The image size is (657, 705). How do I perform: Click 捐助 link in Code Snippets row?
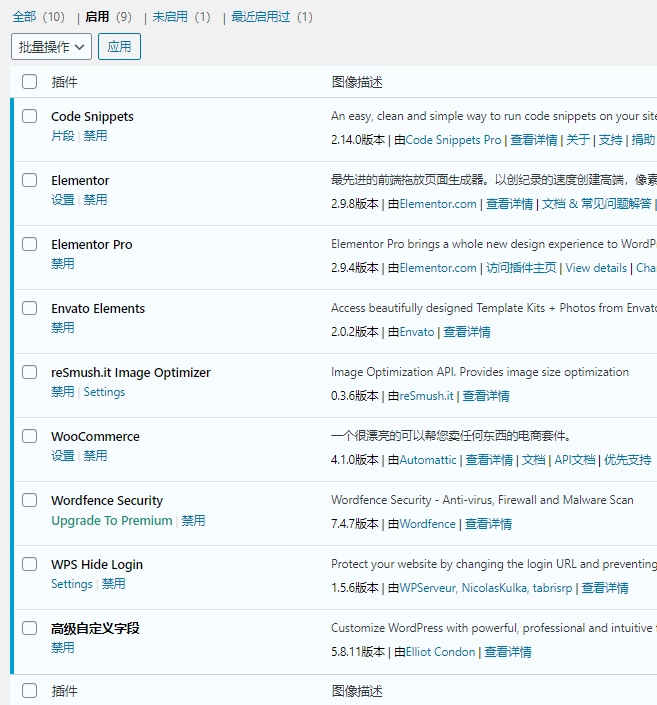[644, 140]
